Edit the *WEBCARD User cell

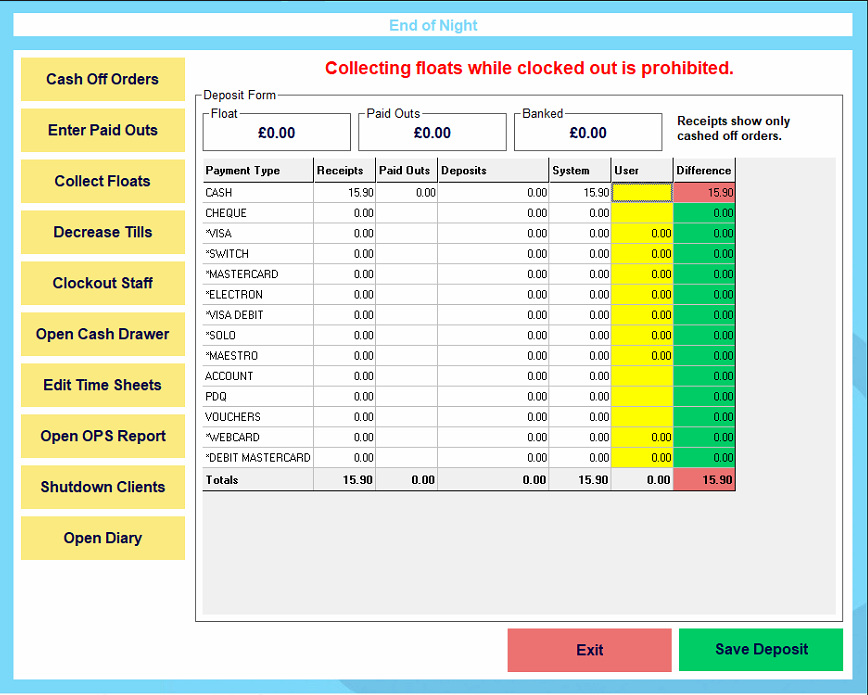coord(642,437)
